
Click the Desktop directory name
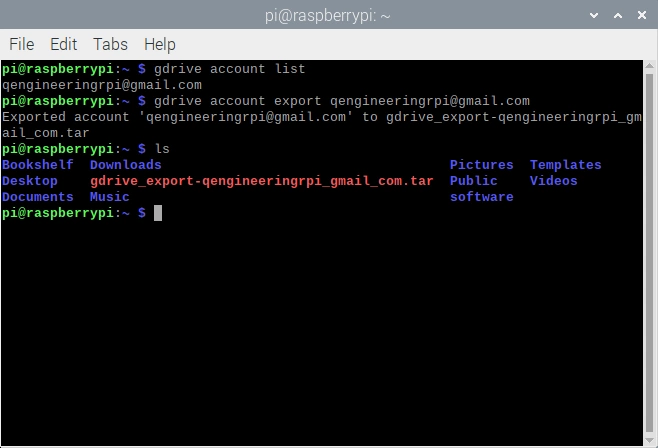tap(30, 181)
